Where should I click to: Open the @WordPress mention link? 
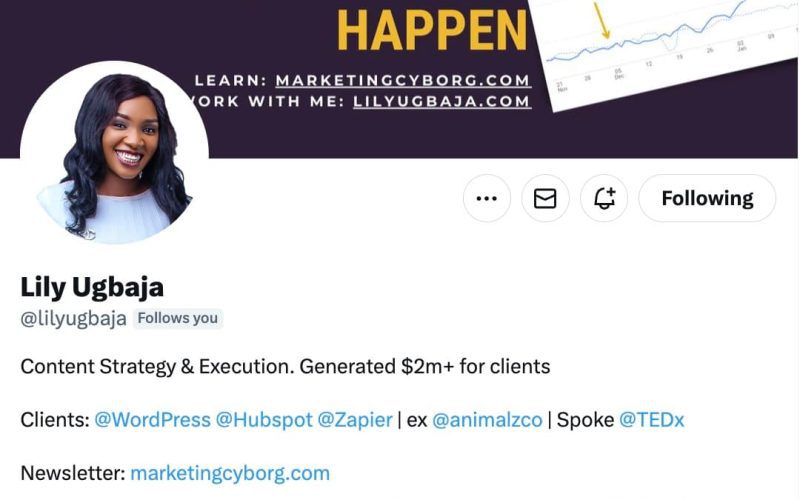[153, 420]
